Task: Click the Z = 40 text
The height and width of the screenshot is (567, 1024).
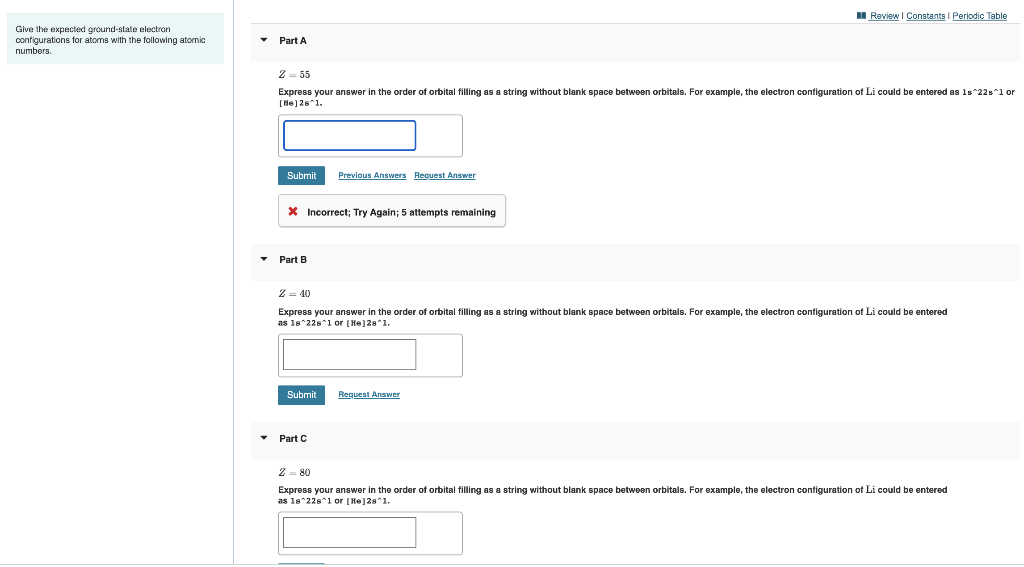Action: coord(295,294)
